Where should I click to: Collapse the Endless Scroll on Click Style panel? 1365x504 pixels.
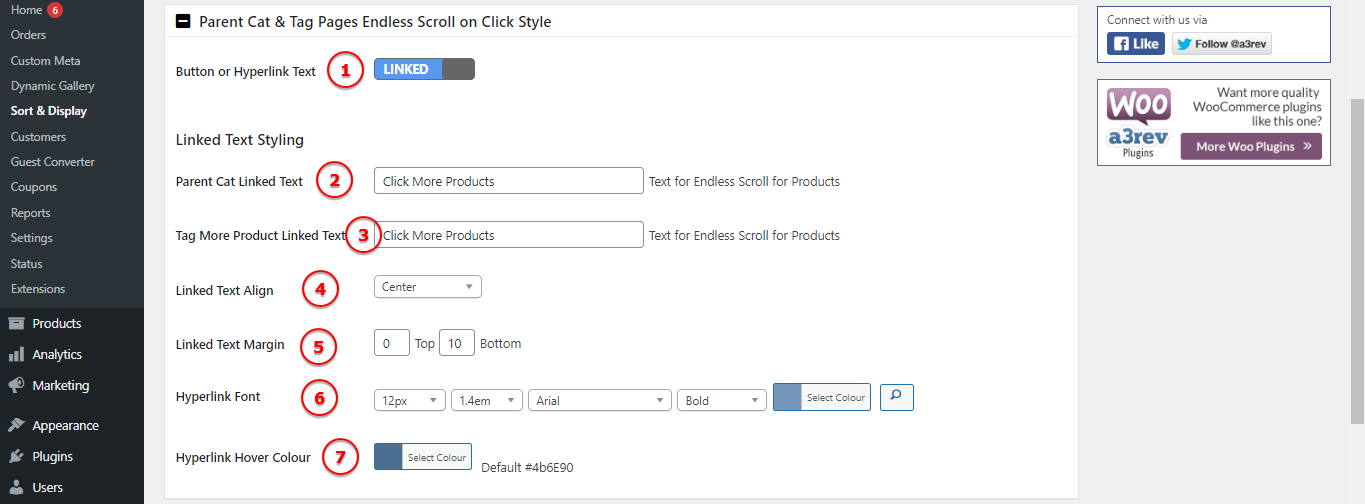pyautogui.click(x=183, y=21)
